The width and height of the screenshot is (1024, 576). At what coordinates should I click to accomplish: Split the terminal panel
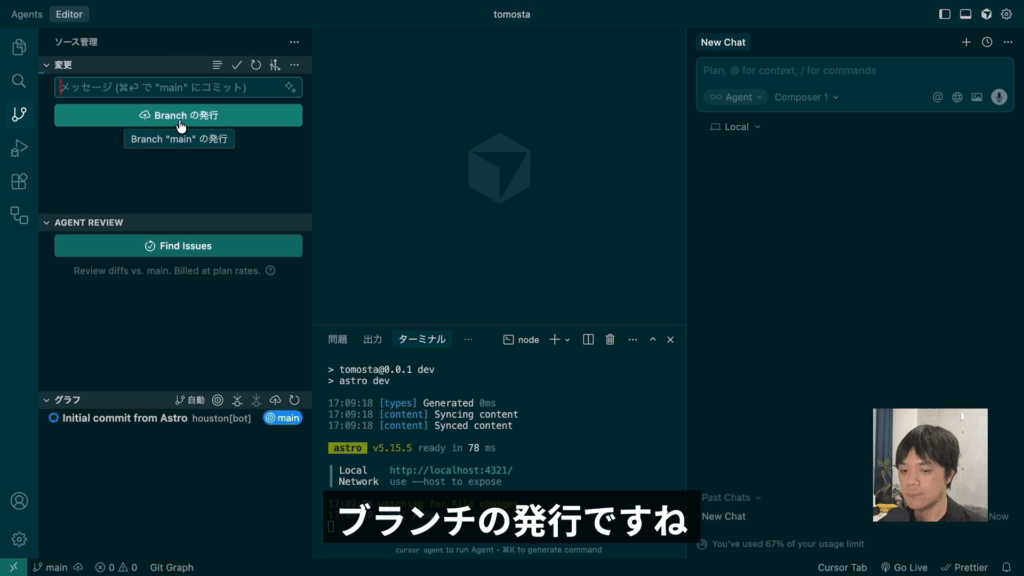[x=589, y=340]
